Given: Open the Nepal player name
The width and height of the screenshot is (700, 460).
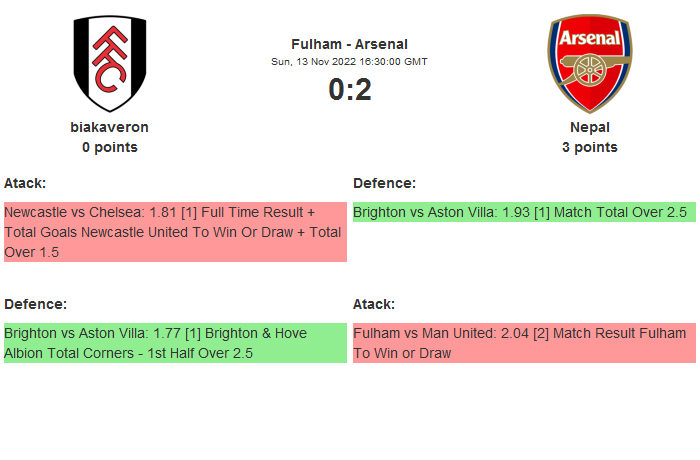Looking at the screenshot, I should [x=589, y=127].
